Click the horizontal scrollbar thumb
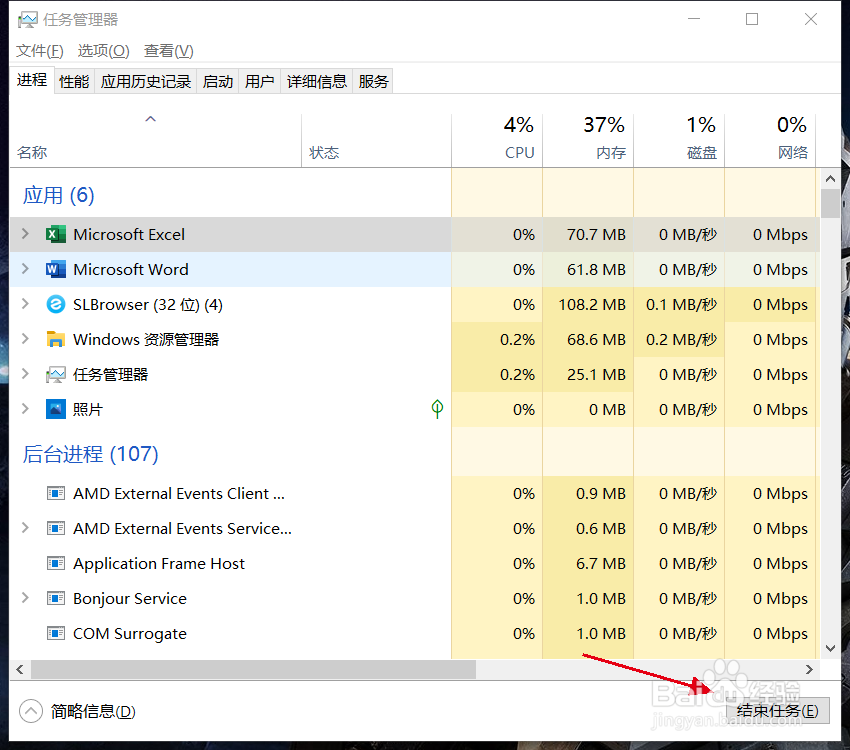 (254, 669)
